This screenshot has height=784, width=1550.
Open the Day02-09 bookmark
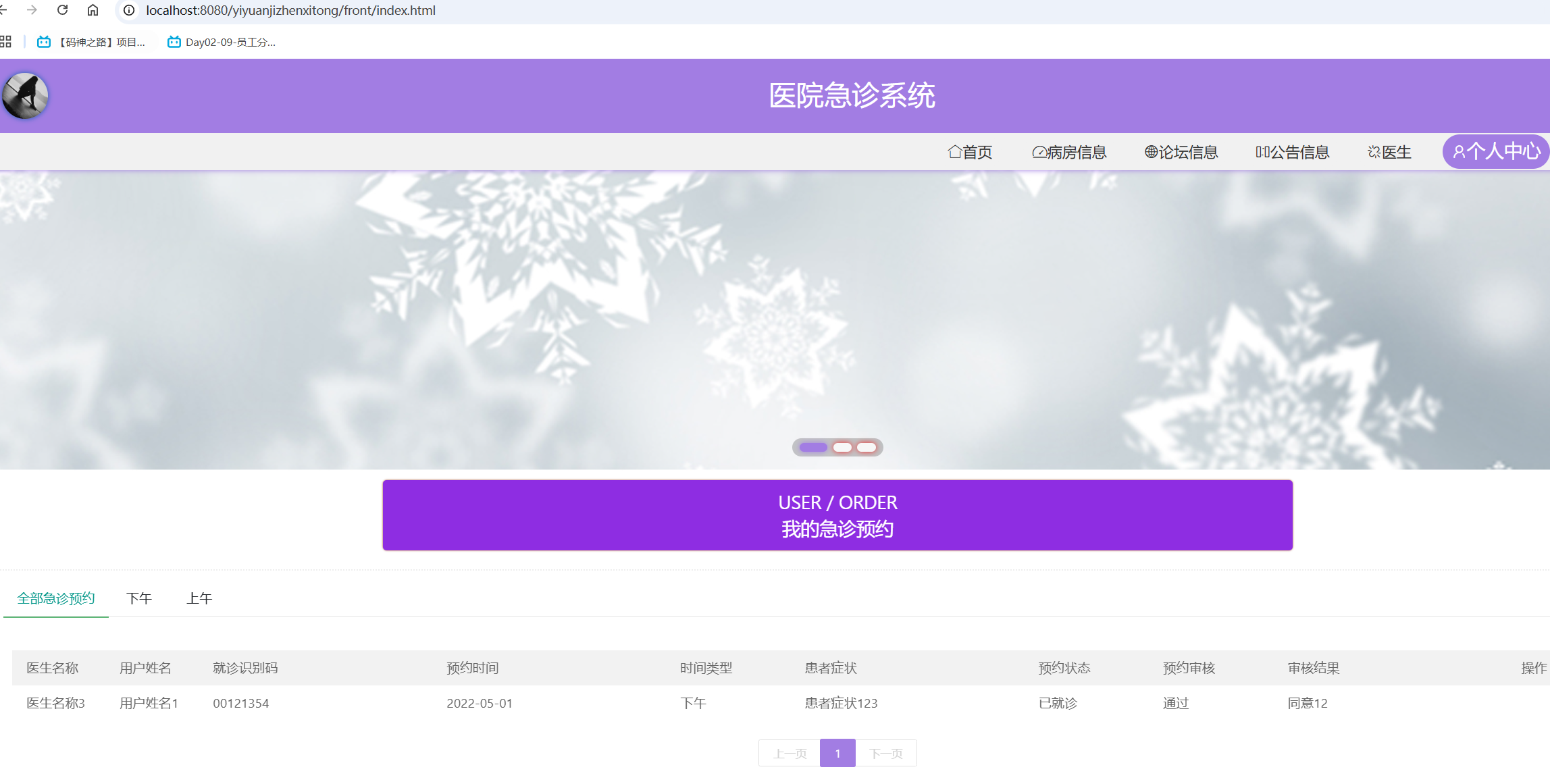[222, 42]
